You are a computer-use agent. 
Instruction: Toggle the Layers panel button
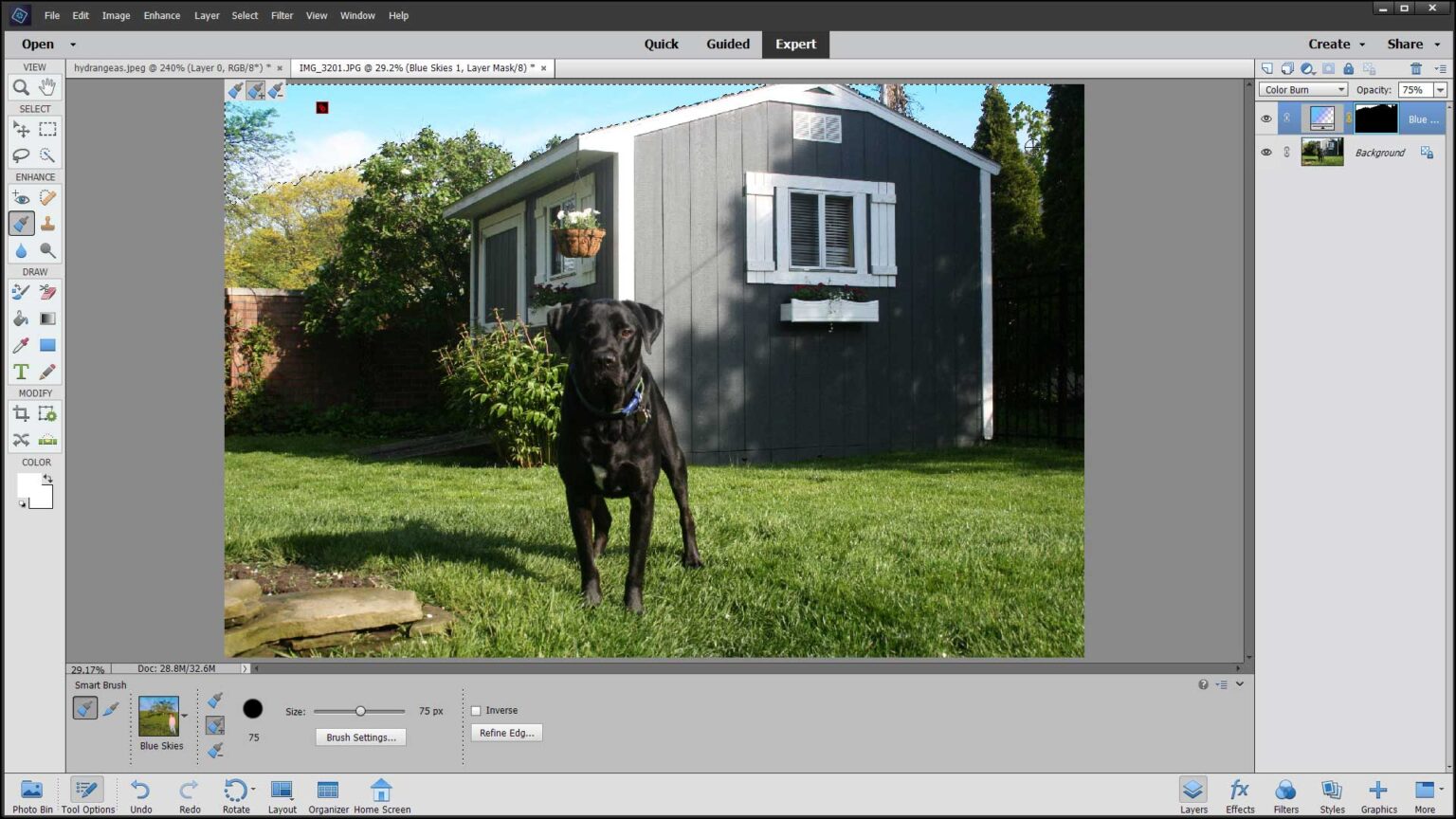[x=1193, y=796]
